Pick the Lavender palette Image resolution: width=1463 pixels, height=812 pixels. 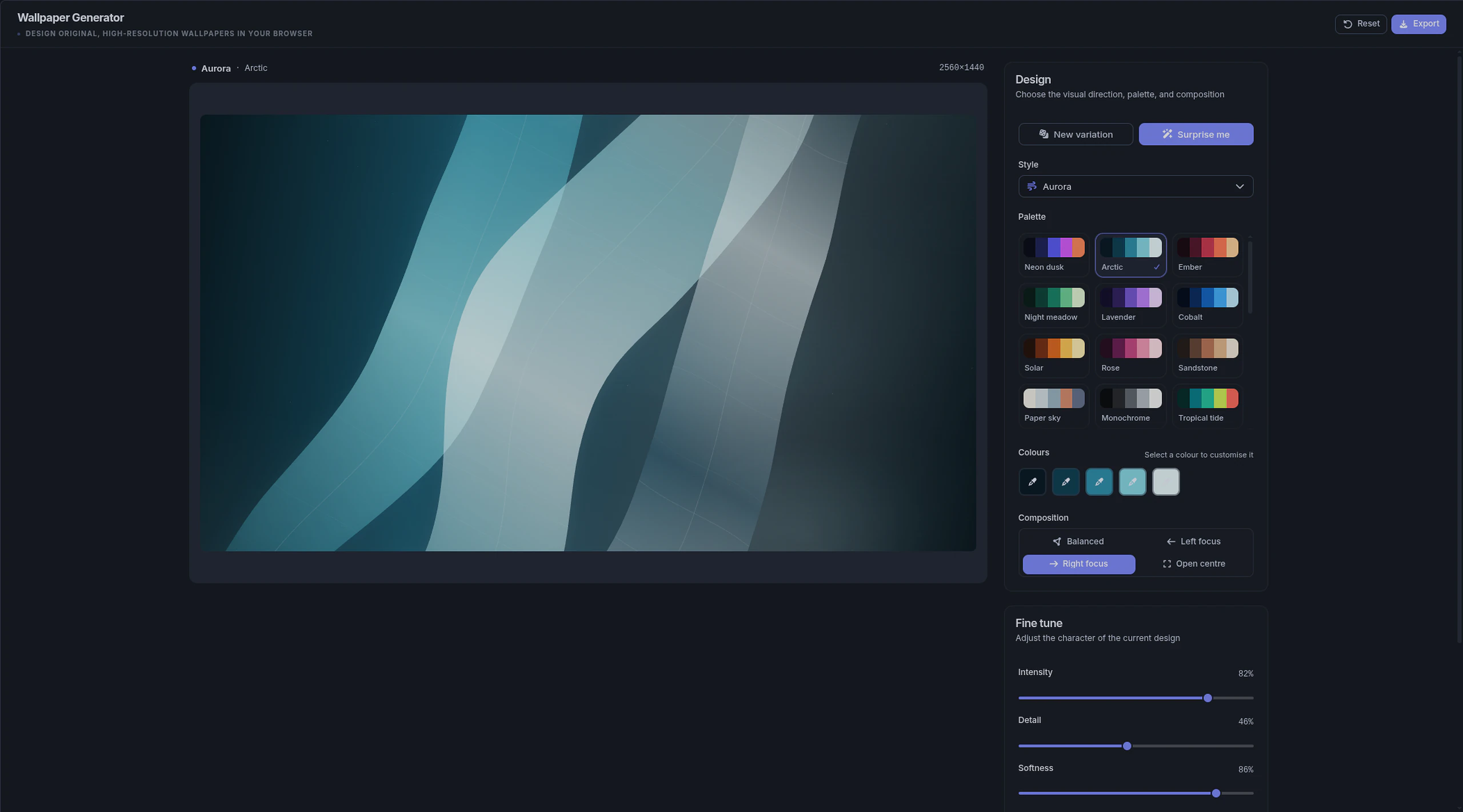pos(1130,305)
